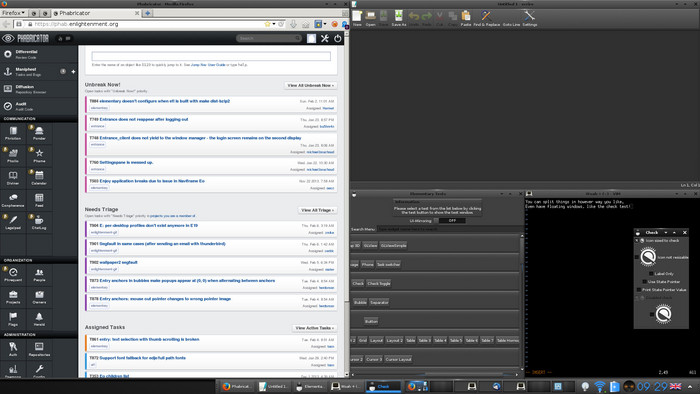Click the Phabricator logout power icon
The image size is (700, 394).
tap(338, 38)
